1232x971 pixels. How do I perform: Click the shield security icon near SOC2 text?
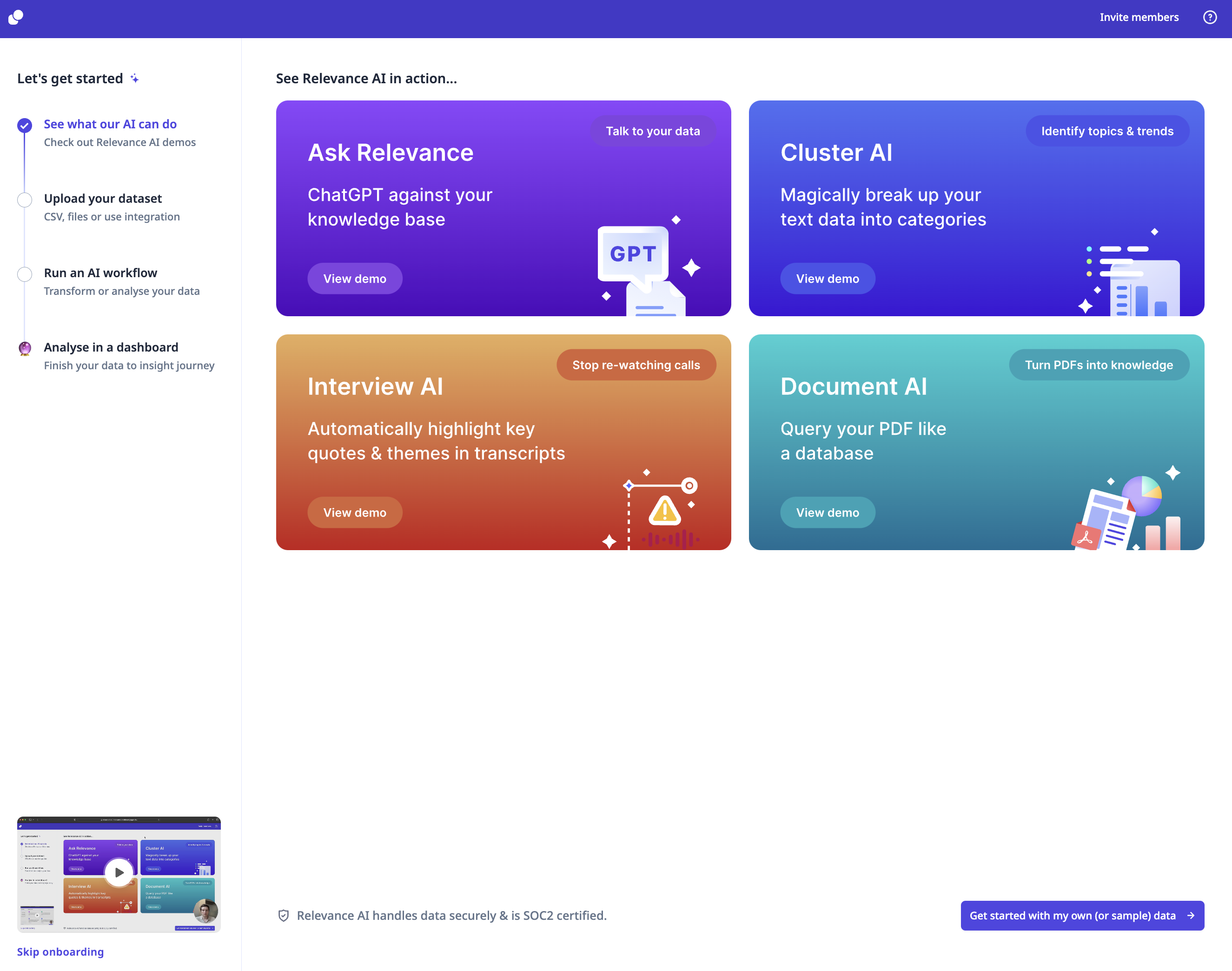tap(284, 916)
